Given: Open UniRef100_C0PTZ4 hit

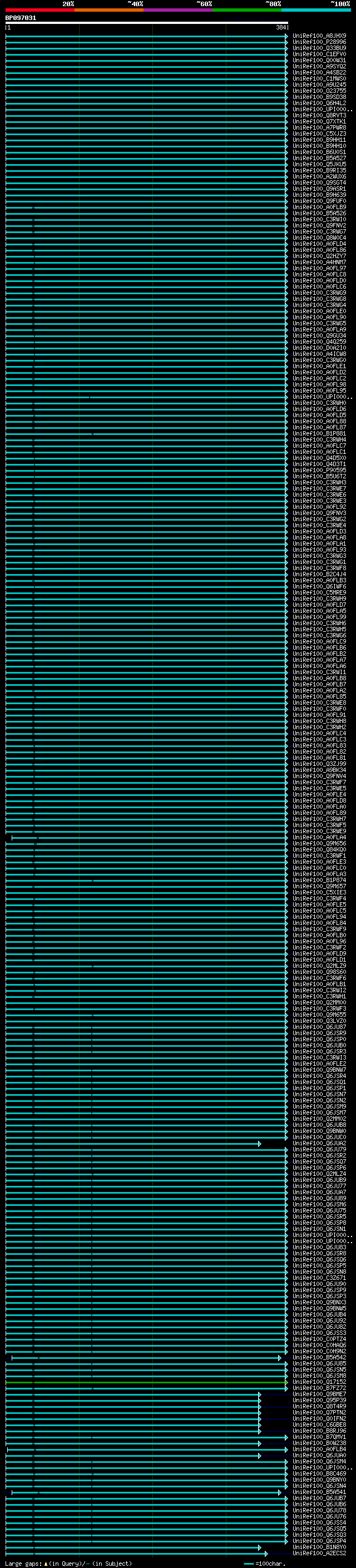Looking at the screenshot, I should pyautogui.click(x=319, y=1339).
